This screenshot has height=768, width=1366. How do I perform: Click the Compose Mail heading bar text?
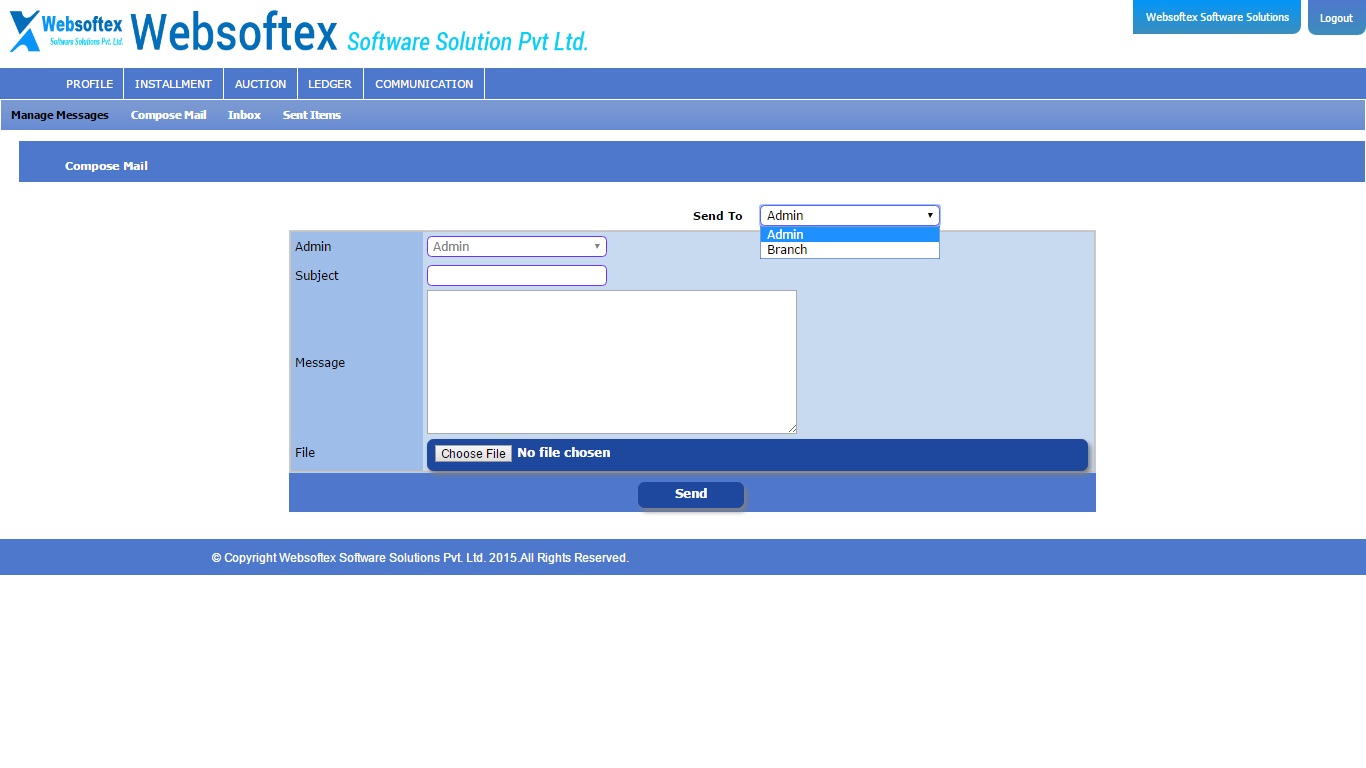pyautogui.click(x=106, y=166)
